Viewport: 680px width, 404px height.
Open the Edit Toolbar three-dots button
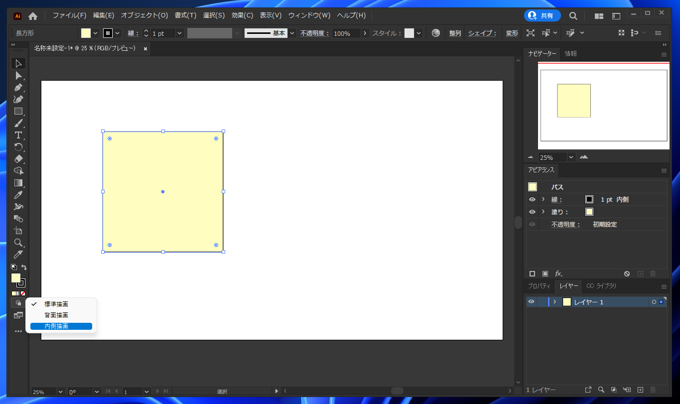(18, 331)
